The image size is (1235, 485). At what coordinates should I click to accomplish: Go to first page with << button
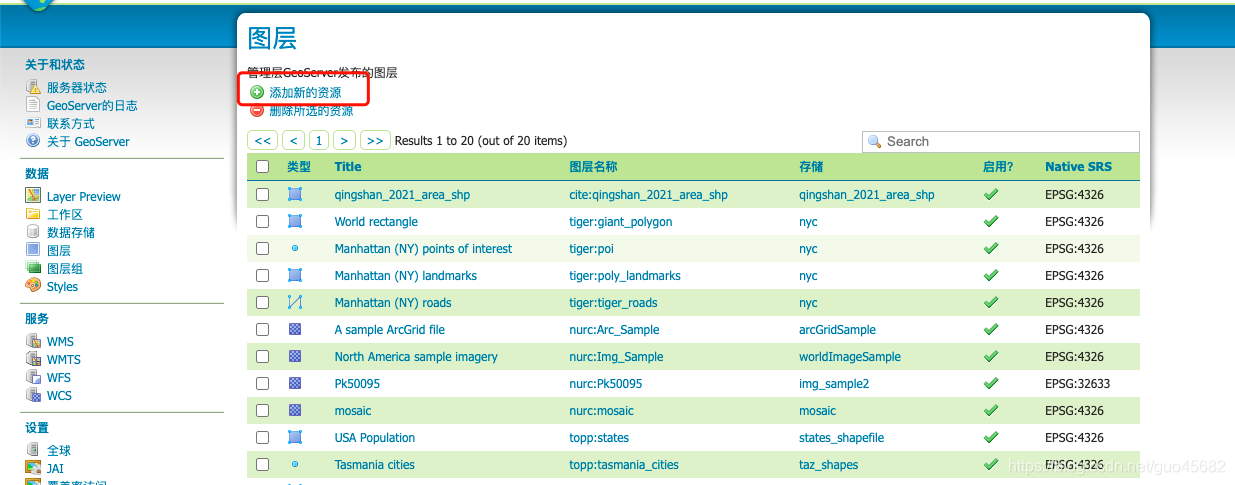tap(262, 141)
